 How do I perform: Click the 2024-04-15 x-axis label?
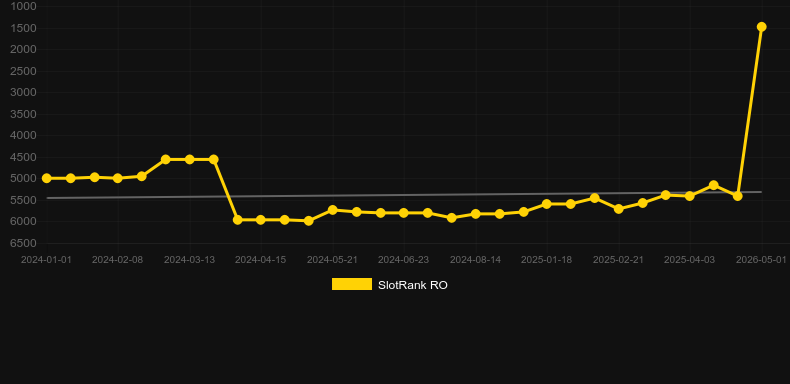(x=260, y=260)
